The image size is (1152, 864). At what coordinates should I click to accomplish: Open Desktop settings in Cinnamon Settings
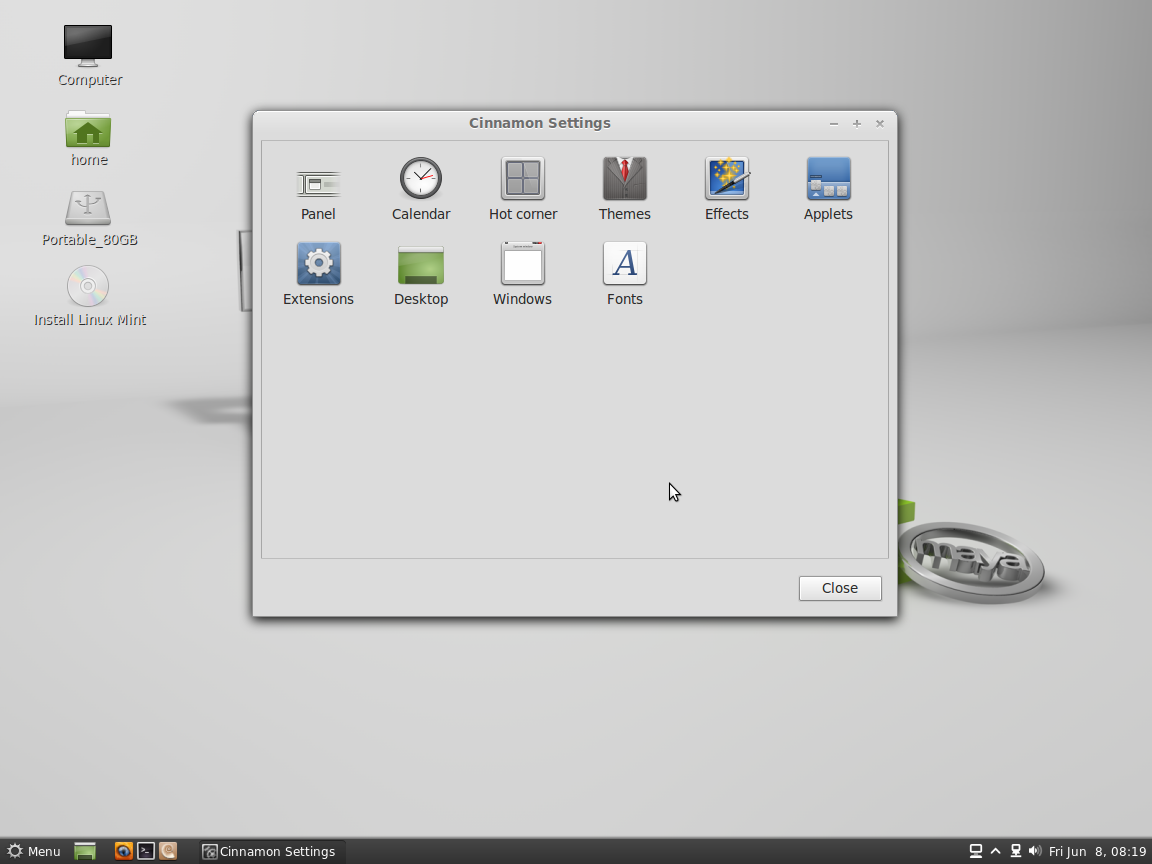(x=421, y=274)
